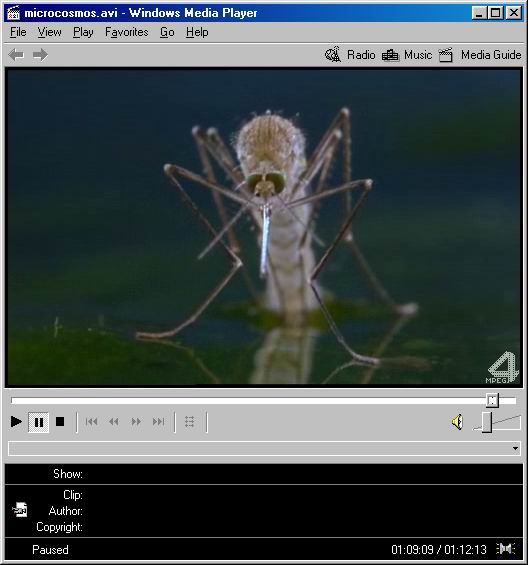The width and height of the screenshot is (528, 565).
Task: Stop the video playback
Action: tap(60, 421)
